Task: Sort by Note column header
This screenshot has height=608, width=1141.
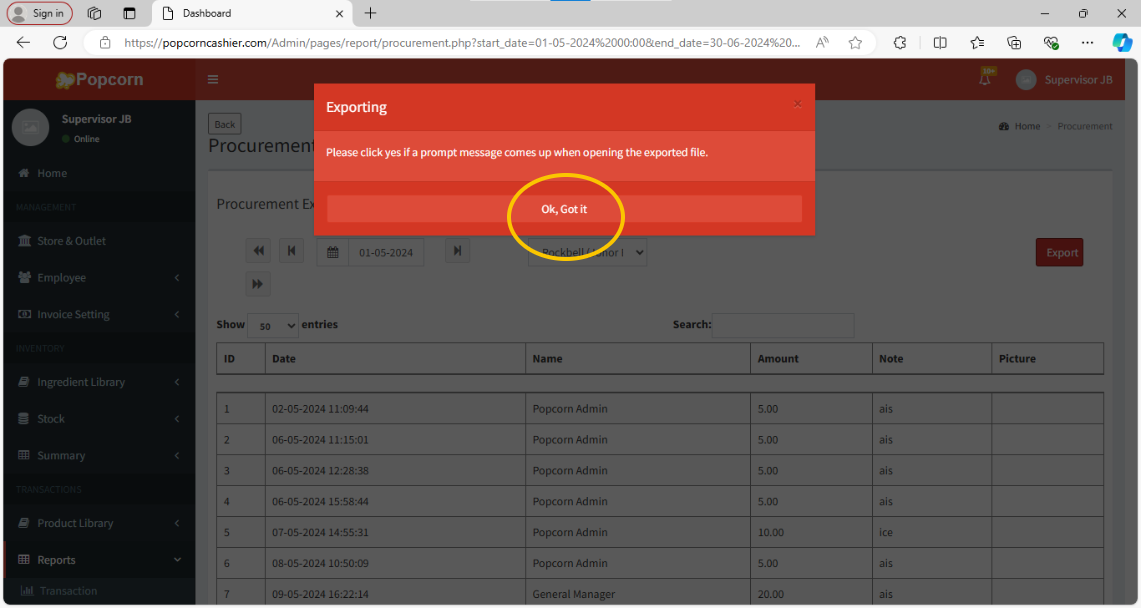Action: pos(931,359)
